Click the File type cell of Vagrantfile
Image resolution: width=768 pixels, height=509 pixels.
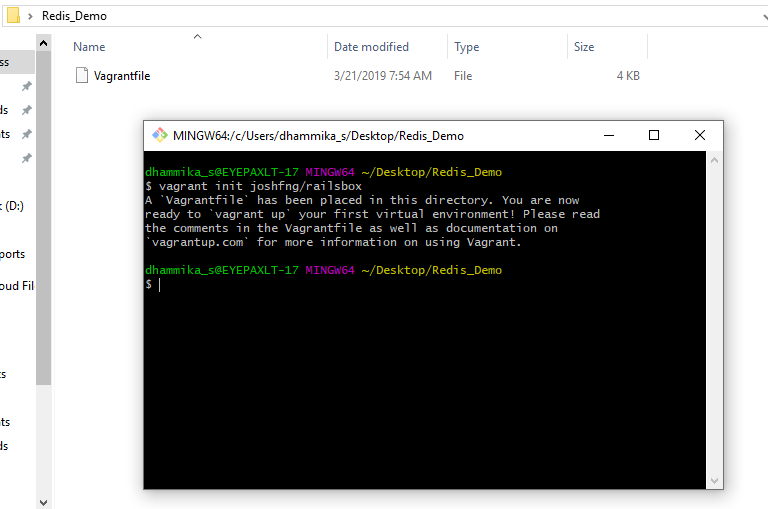pos(463,76)
